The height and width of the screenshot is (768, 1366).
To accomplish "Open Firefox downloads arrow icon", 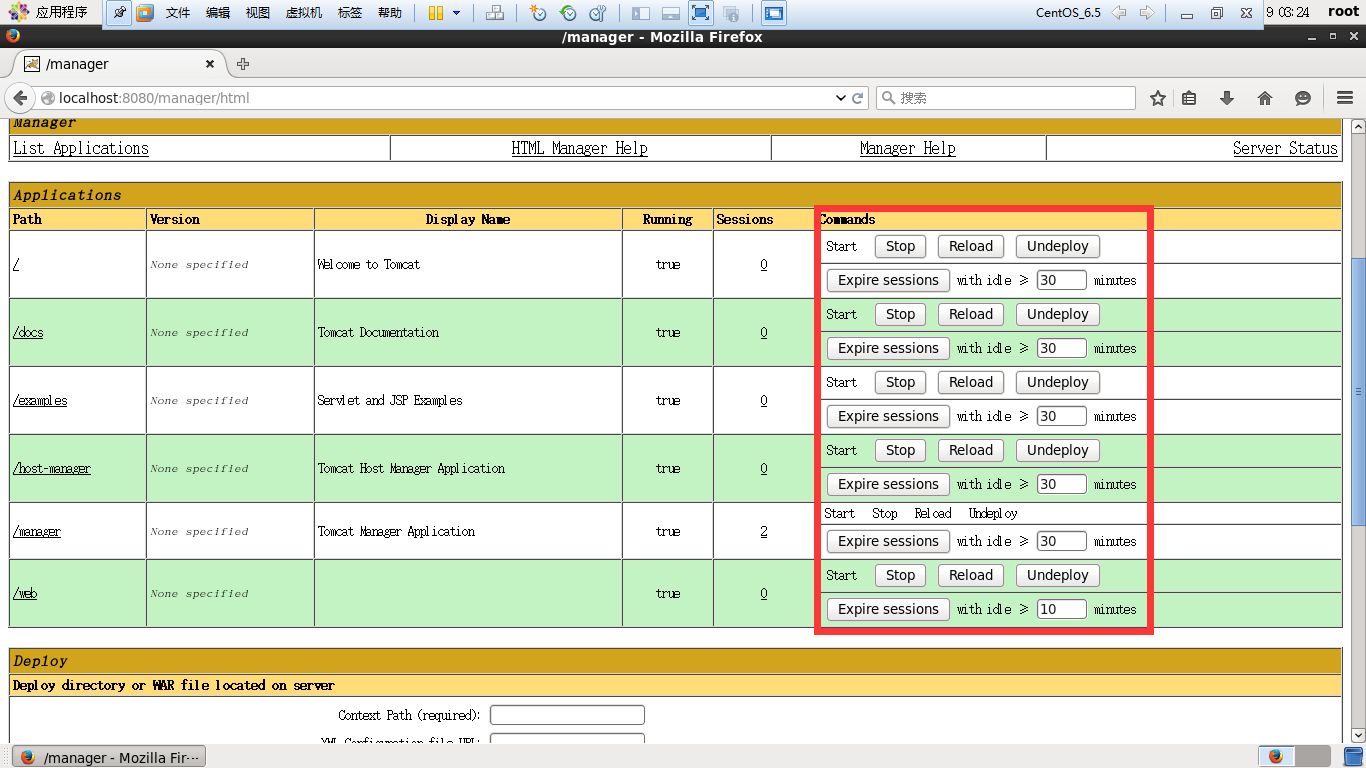I will point(1227,98).
